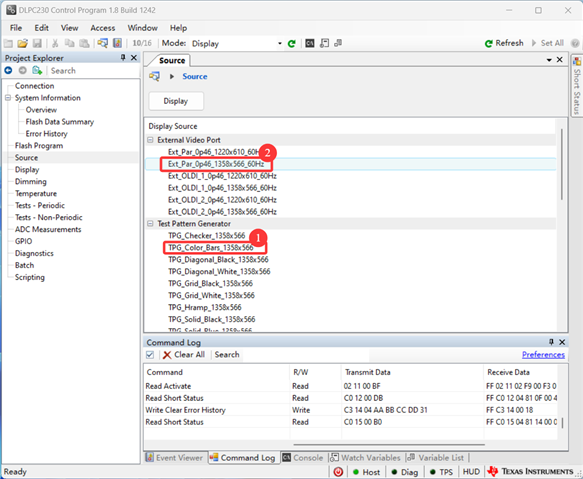This screenshot has height=479, width=583.
Task: Open the Window menu
Action: [x=142, y=28]
